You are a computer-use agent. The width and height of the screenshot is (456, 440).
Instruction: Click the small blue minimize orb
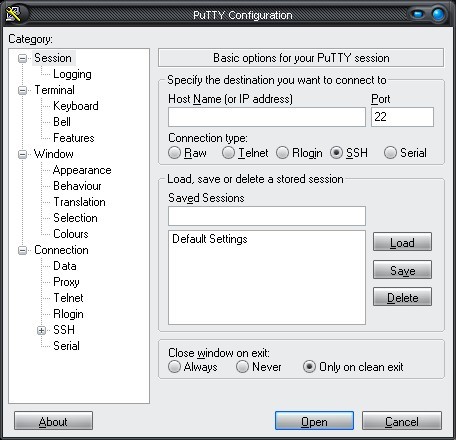click(x=417, y=14)
